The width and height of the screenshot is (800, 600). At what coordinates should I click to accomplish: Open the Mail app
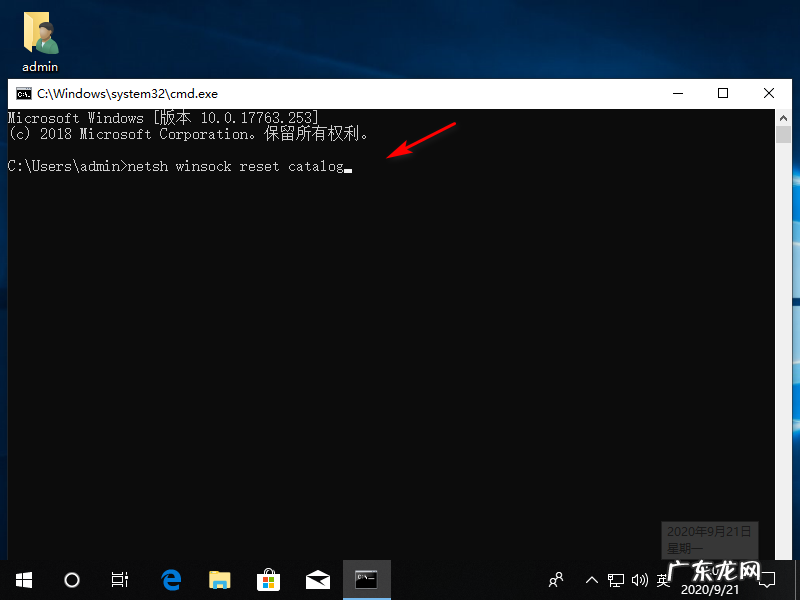click(317, 580)
